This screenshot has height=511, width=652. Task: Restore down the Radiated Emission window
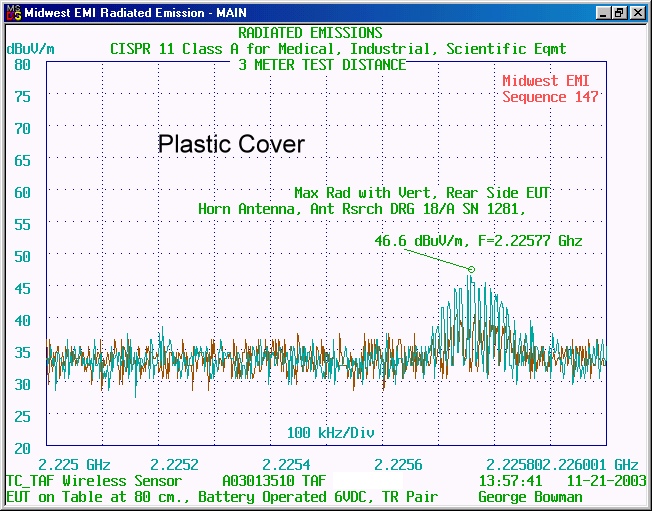(620, 13)
